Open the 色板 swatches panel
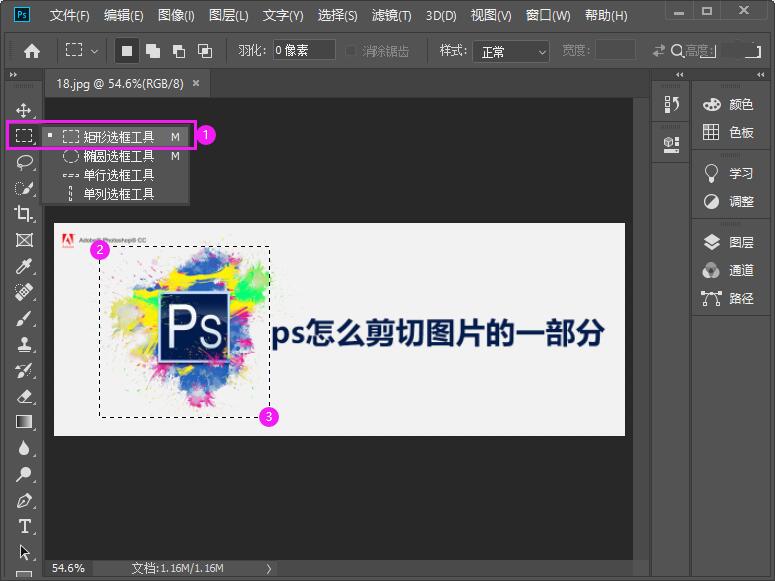This screenshot has width=775, height=581. (x=728, y=132)
